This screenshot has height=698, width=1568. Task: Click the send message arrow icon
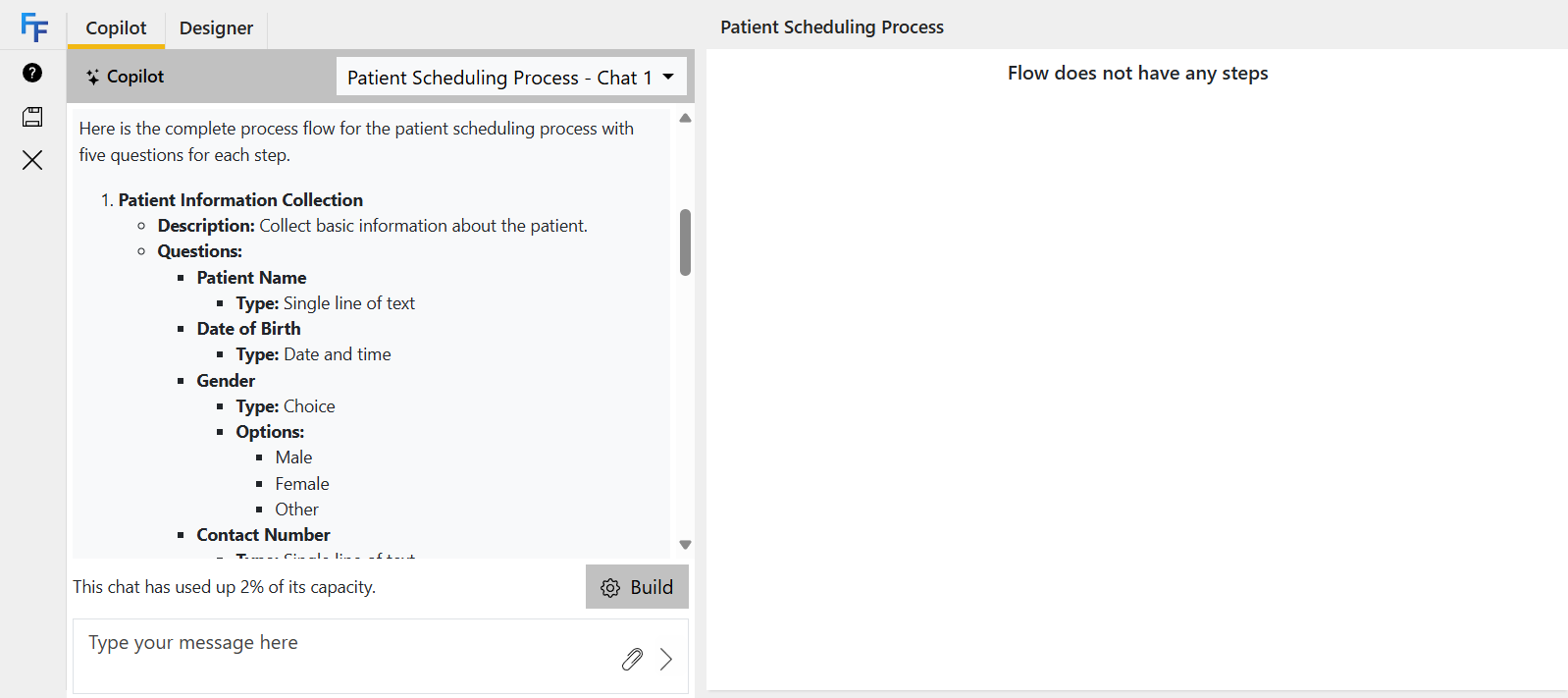click(666, 659)
